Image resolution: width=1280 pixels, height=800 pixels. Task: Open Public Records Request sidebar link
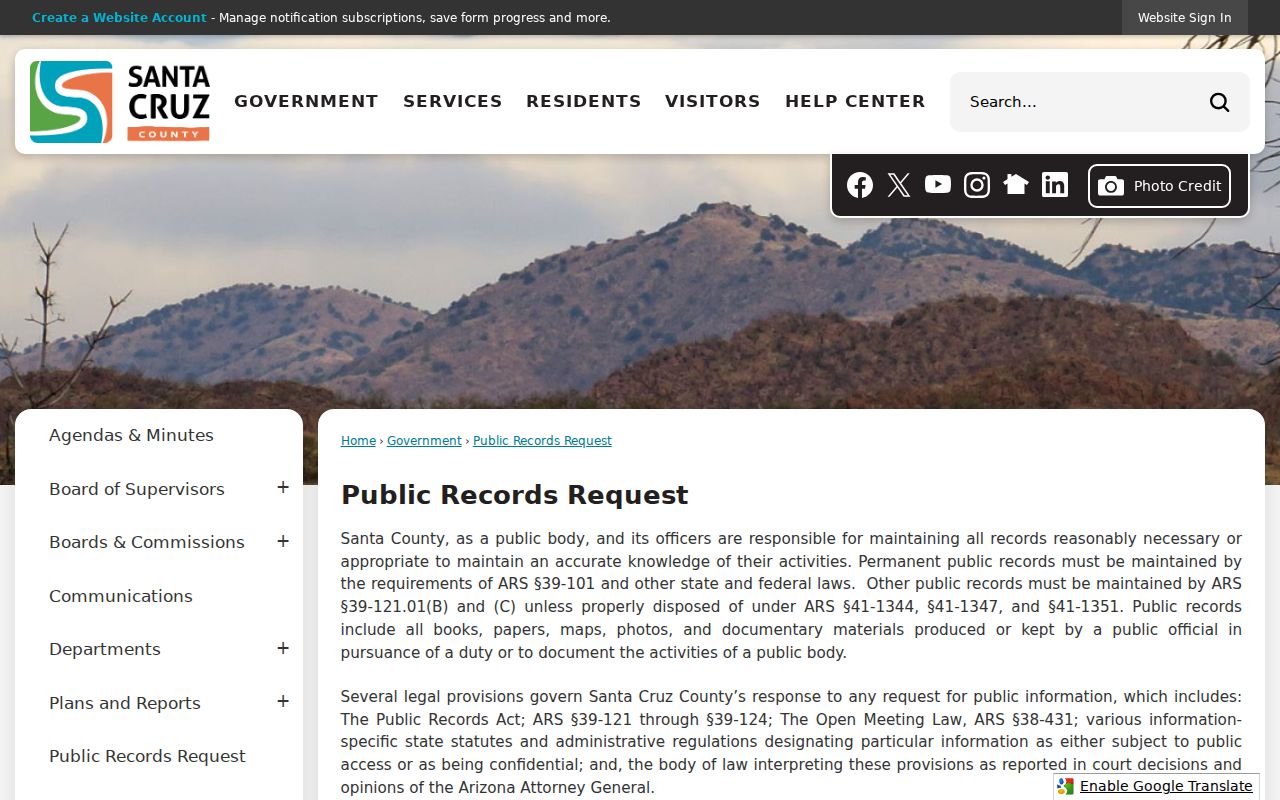click(147, 756)
